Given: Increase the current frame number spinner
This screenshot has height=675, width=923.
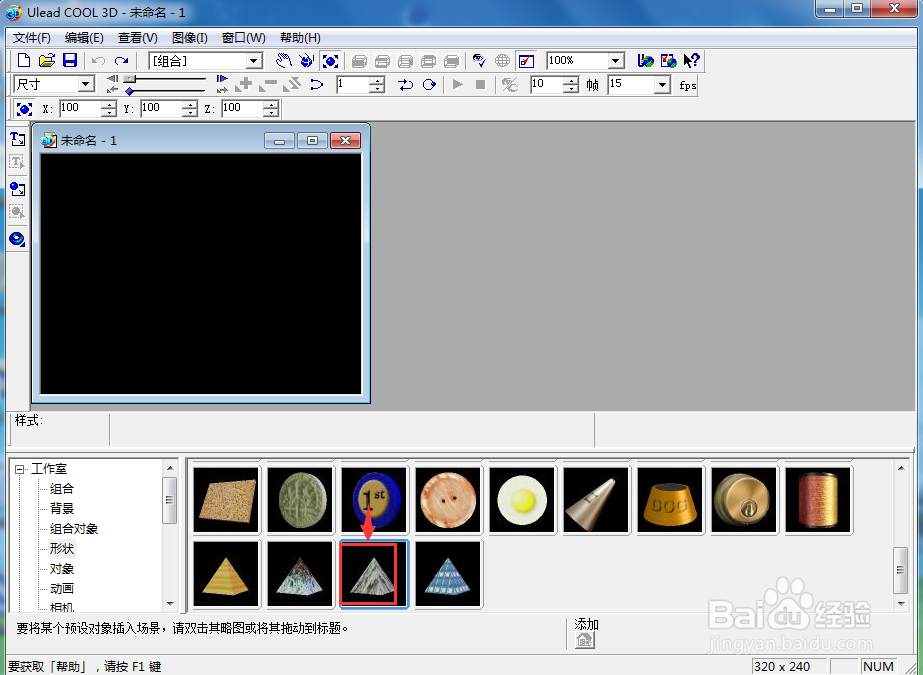Looking at the screenshot, I should pyautogui.click(x=377, y=81).
